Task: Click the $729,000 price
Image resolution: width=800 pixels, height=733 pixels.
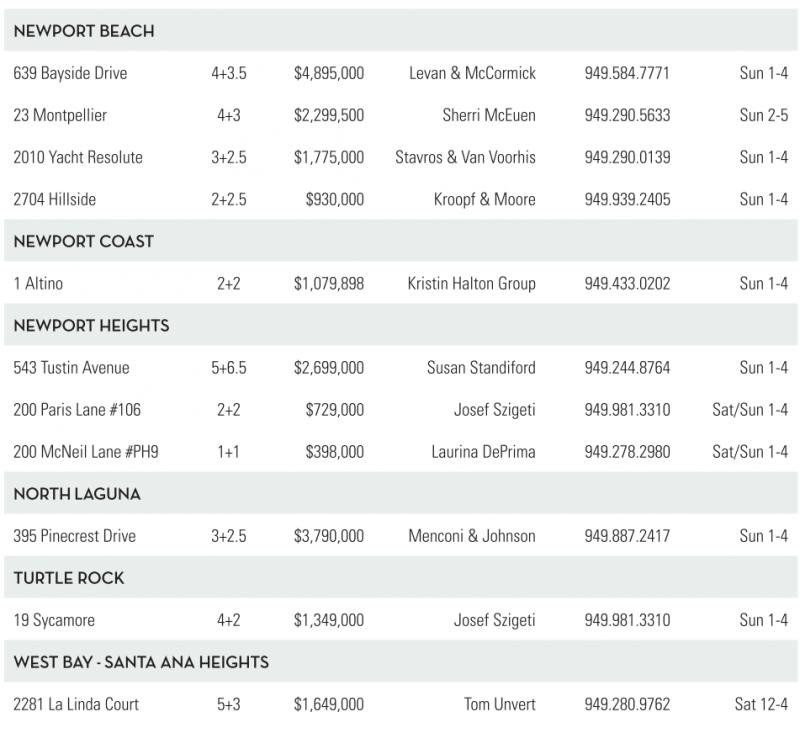Action: coord(335,410)
